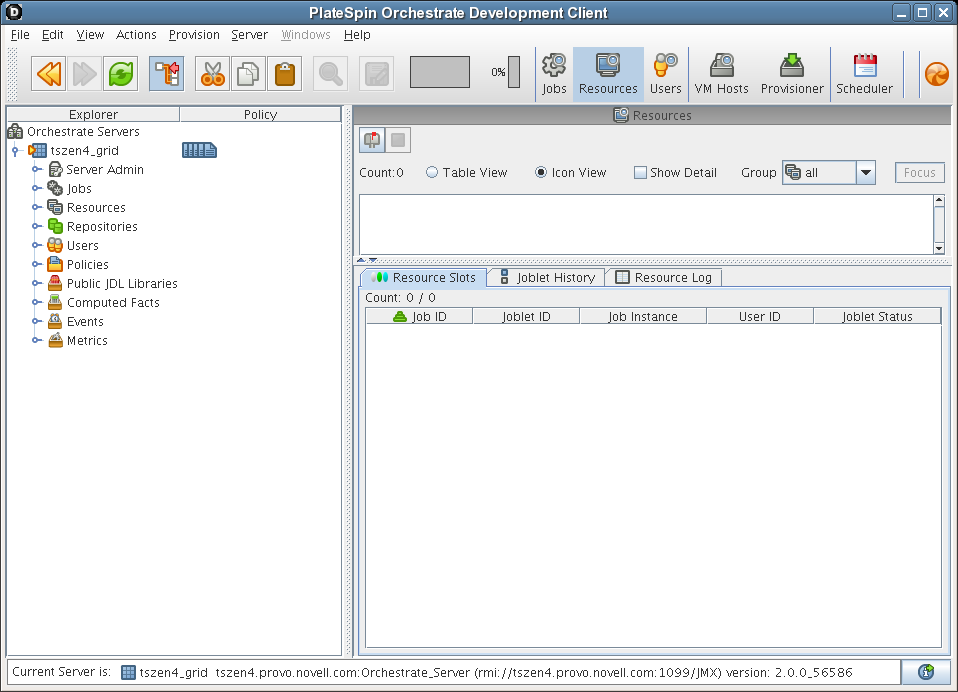Click the application D logo in title bar
Image resolution: width=958 pixels, height=692 pixels.
point(13,12)
